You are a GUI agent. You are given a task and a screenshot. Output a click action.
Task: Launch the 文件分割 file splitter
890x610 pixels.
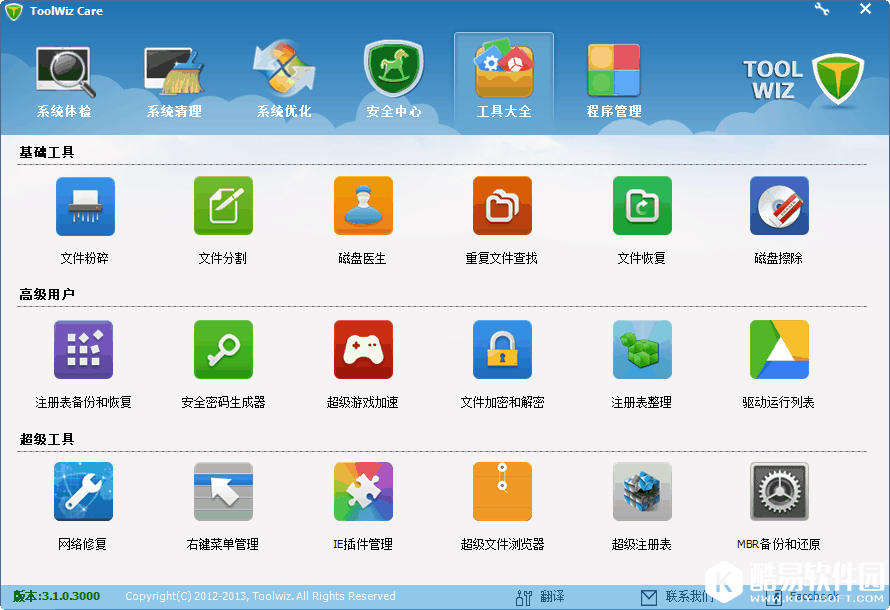223,207
